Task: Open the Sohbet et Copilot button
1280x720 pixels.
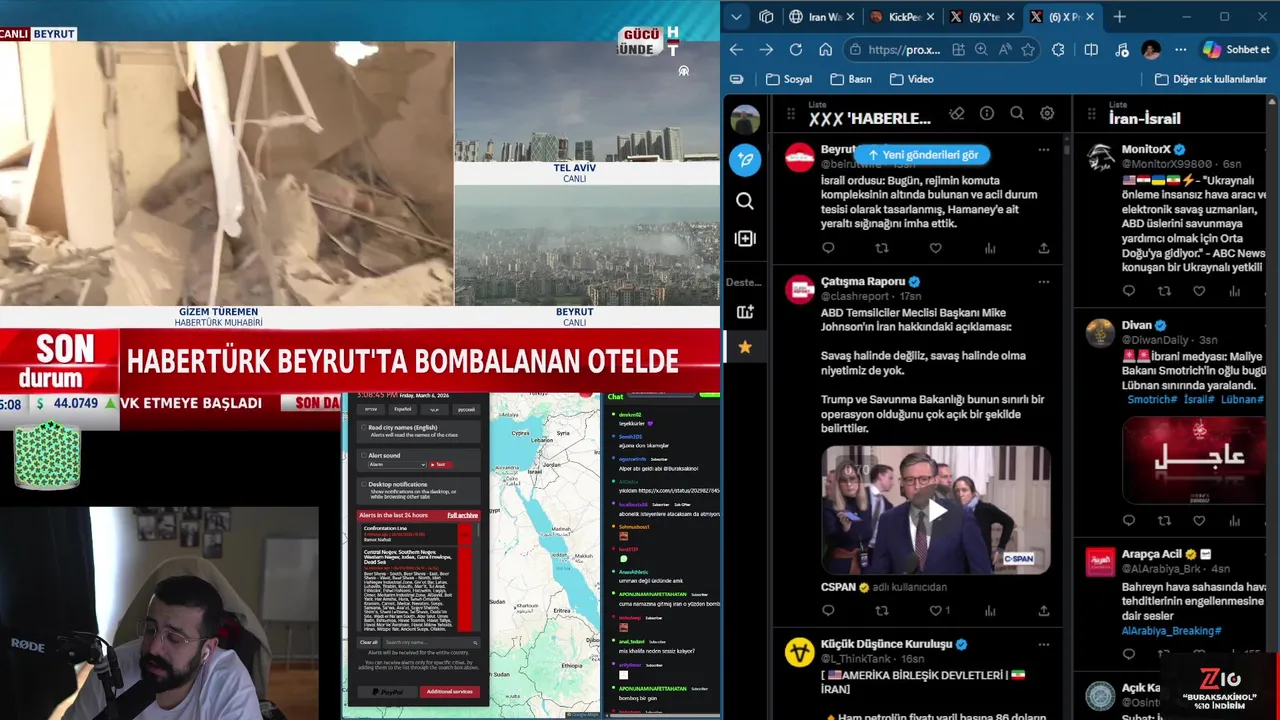Action: click(x=1237, y=49)
